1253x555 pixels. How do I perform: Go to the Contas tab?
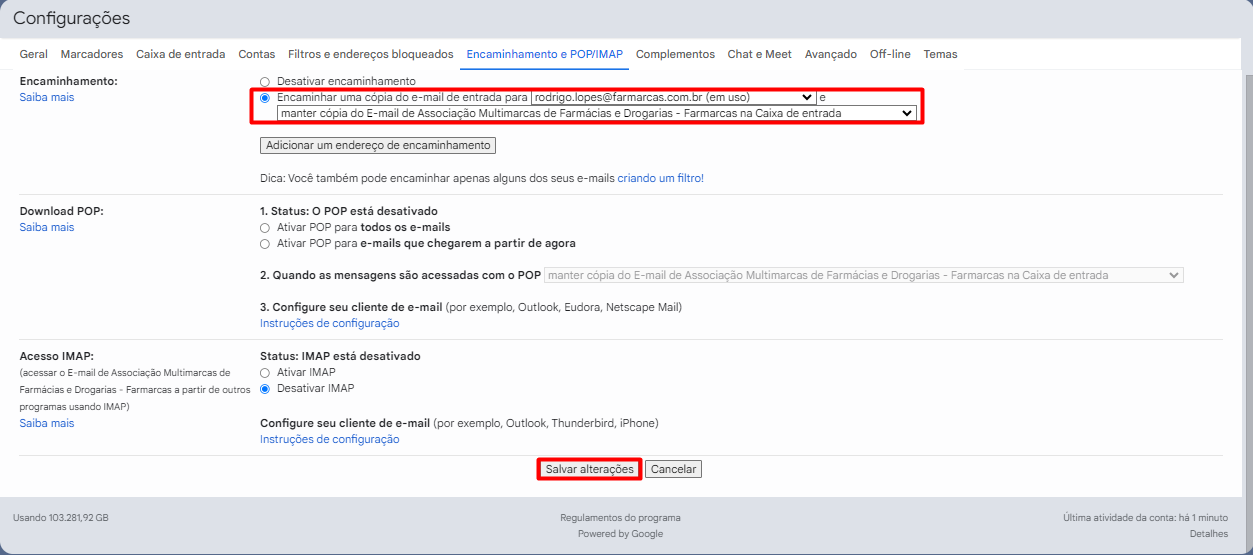(257, 54)
